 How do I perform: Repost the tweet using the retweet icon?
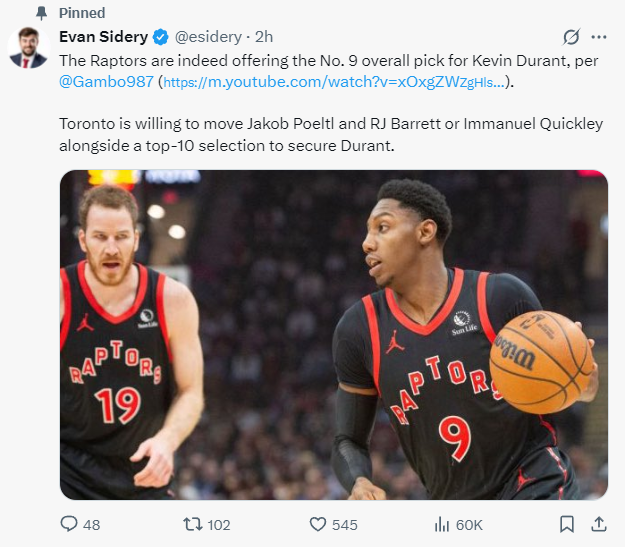tap(190, 524)
